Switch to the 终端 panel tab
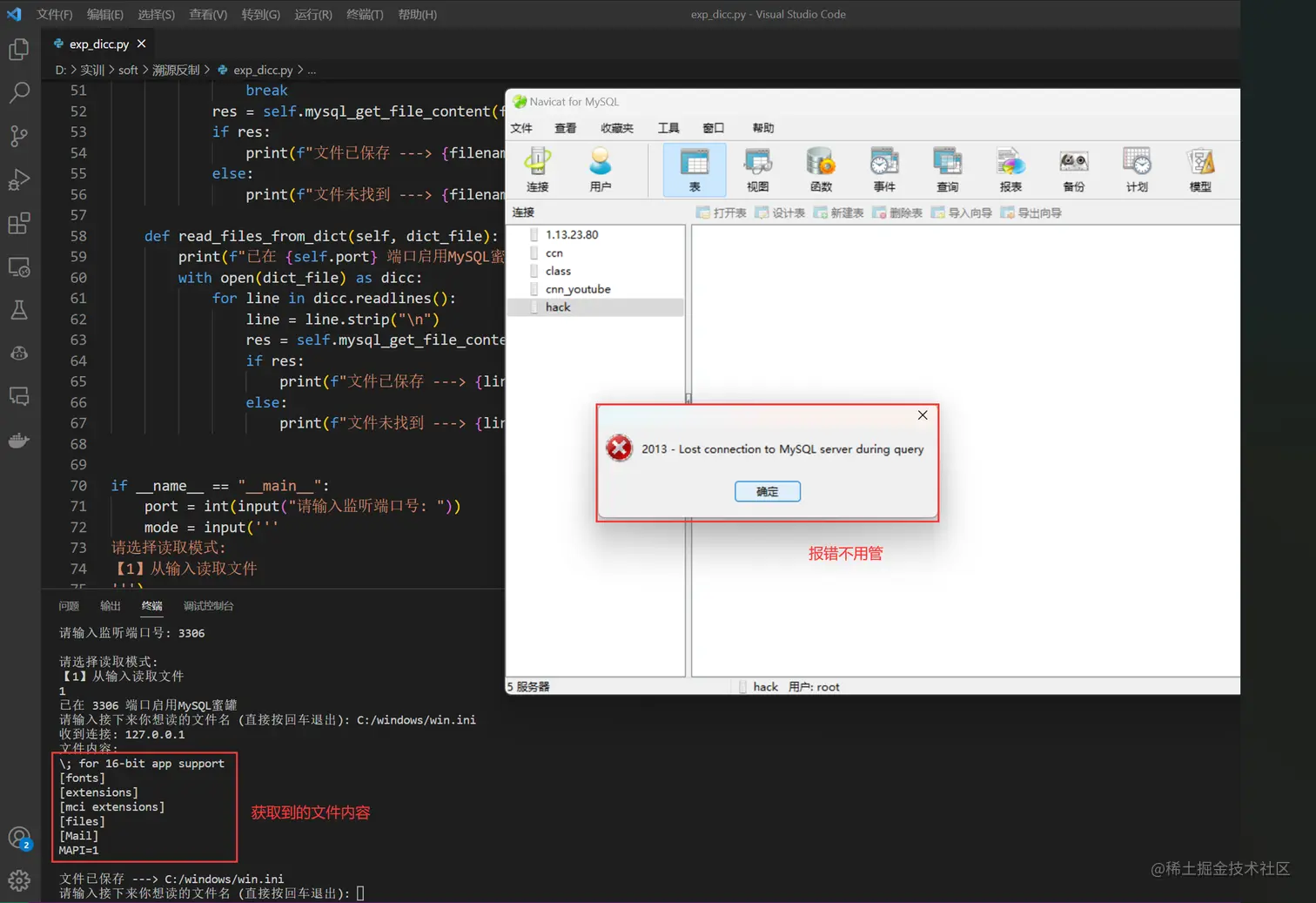This screenshot has height=903, width=1316. 152,606
